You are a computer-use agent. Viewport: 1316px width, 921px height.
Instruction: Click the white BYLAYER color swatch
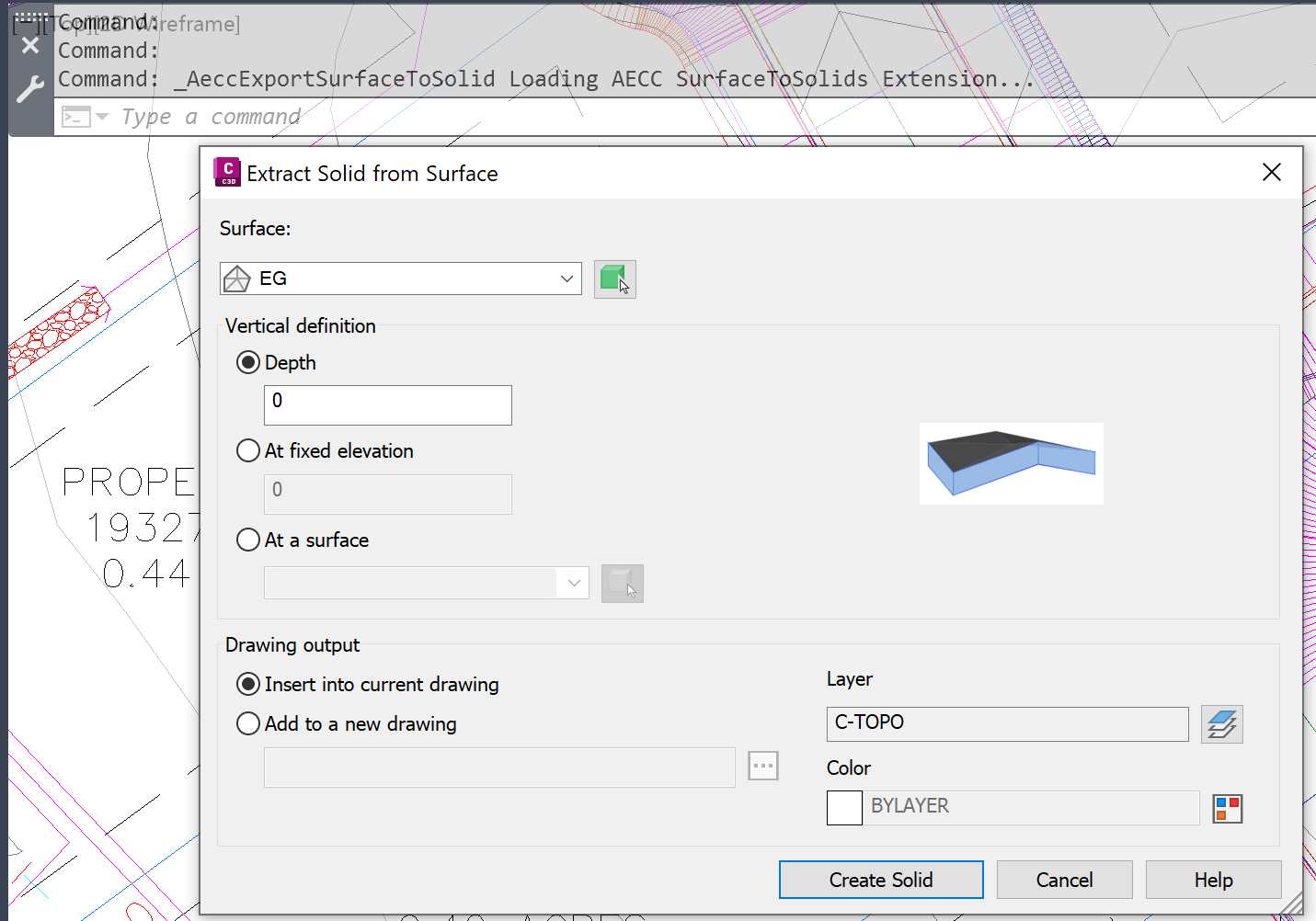pos(843,807)
